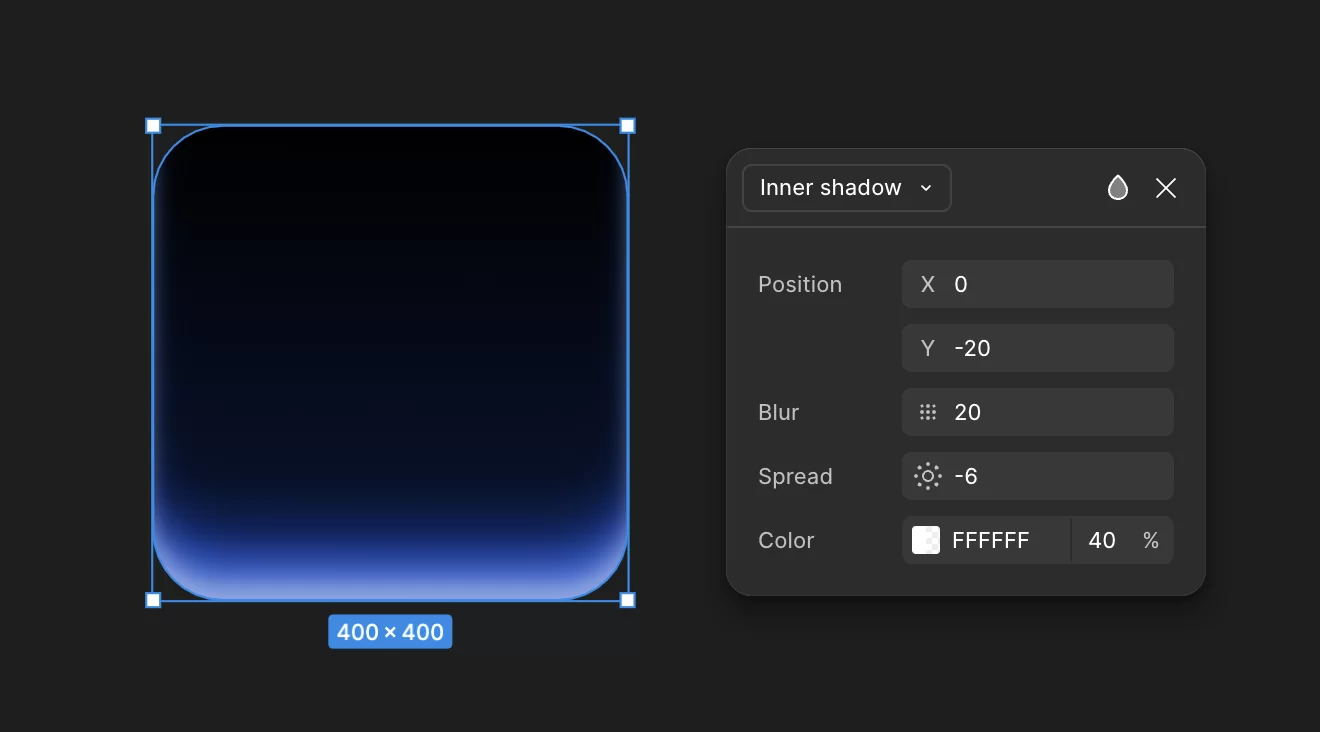Click the bottom-left selection handle

[153, 600]
